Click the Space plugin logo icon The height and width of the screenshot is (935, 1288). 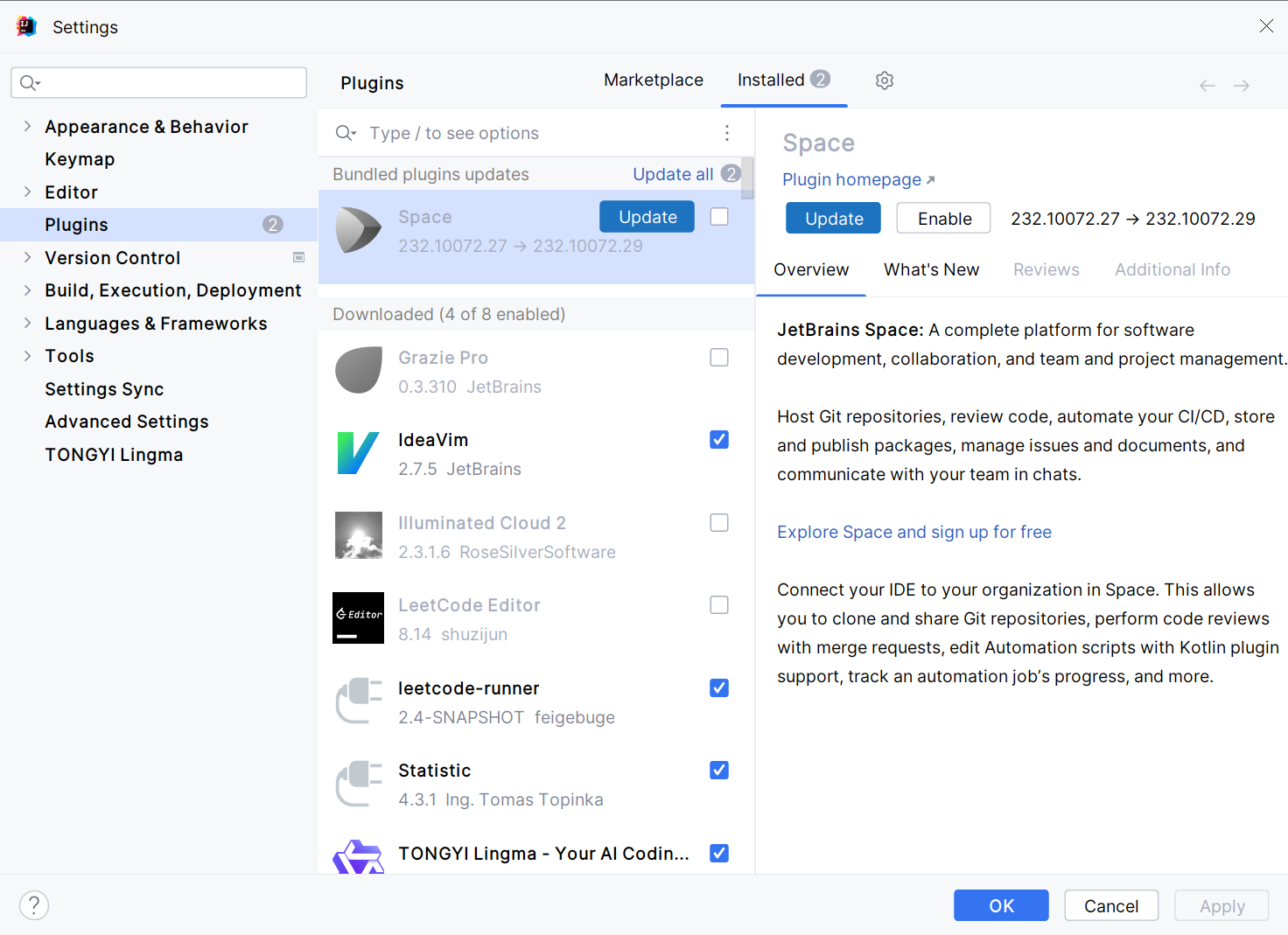point(359,230)
